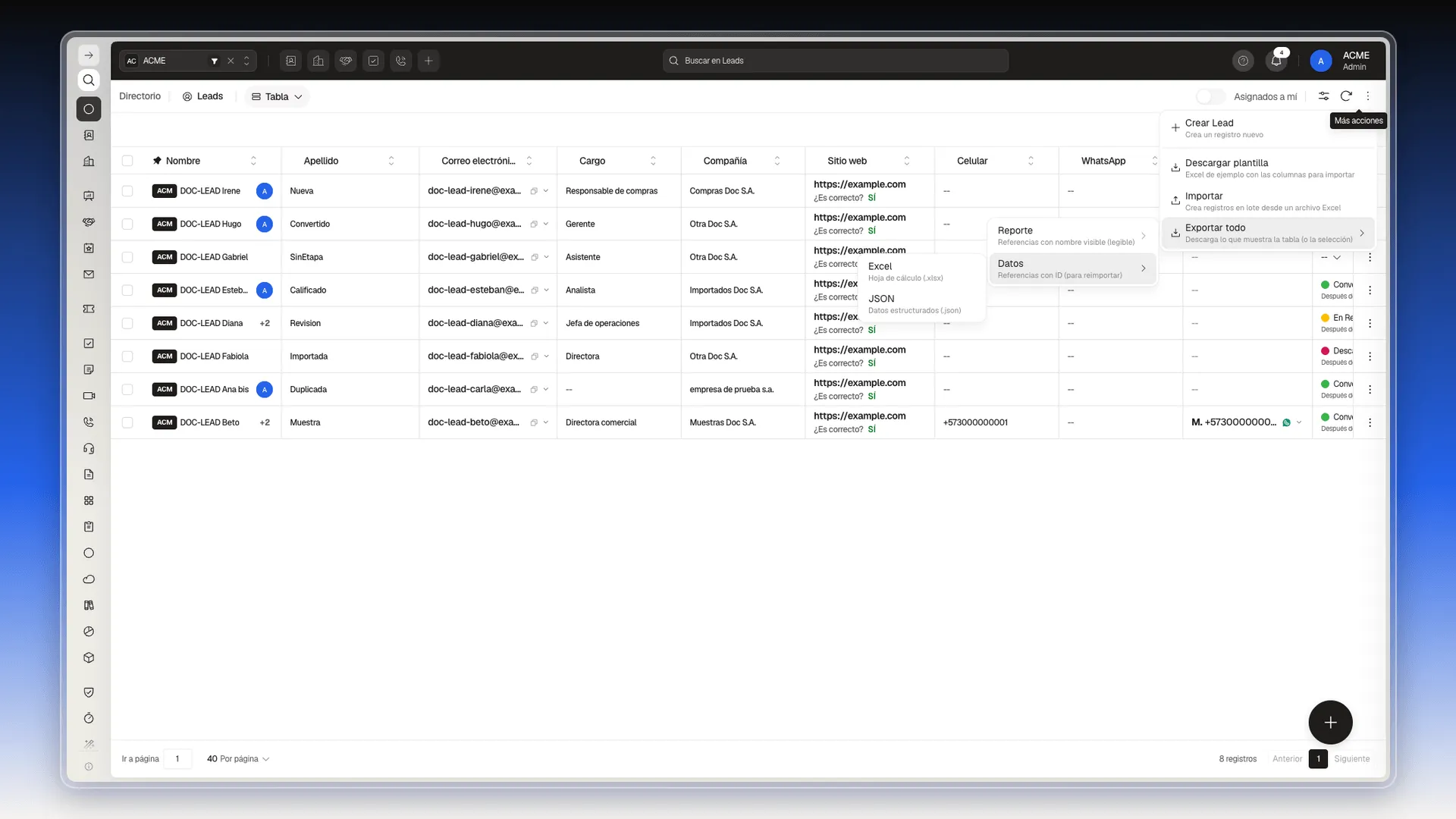Open the ACME workspace switcher arrows
Viewport: 1456px width, 819px height.
(x=246, y=61)
